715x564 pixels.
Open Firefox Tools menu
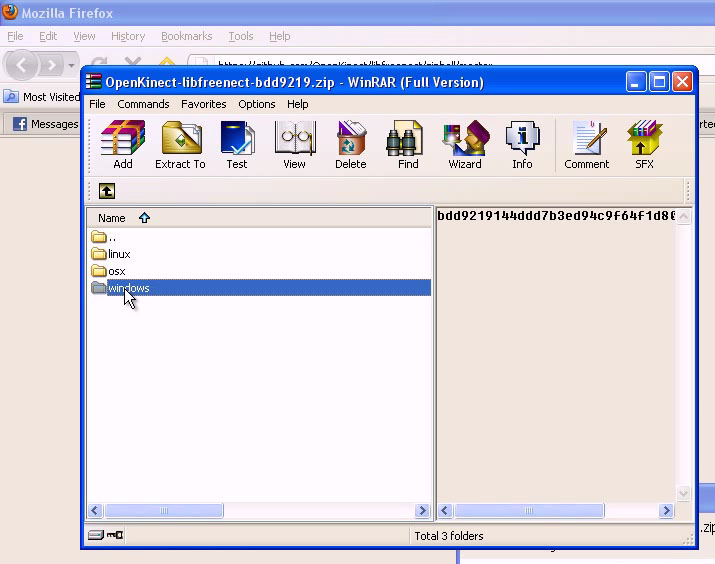pyautogui.click(x=241, y=36)
